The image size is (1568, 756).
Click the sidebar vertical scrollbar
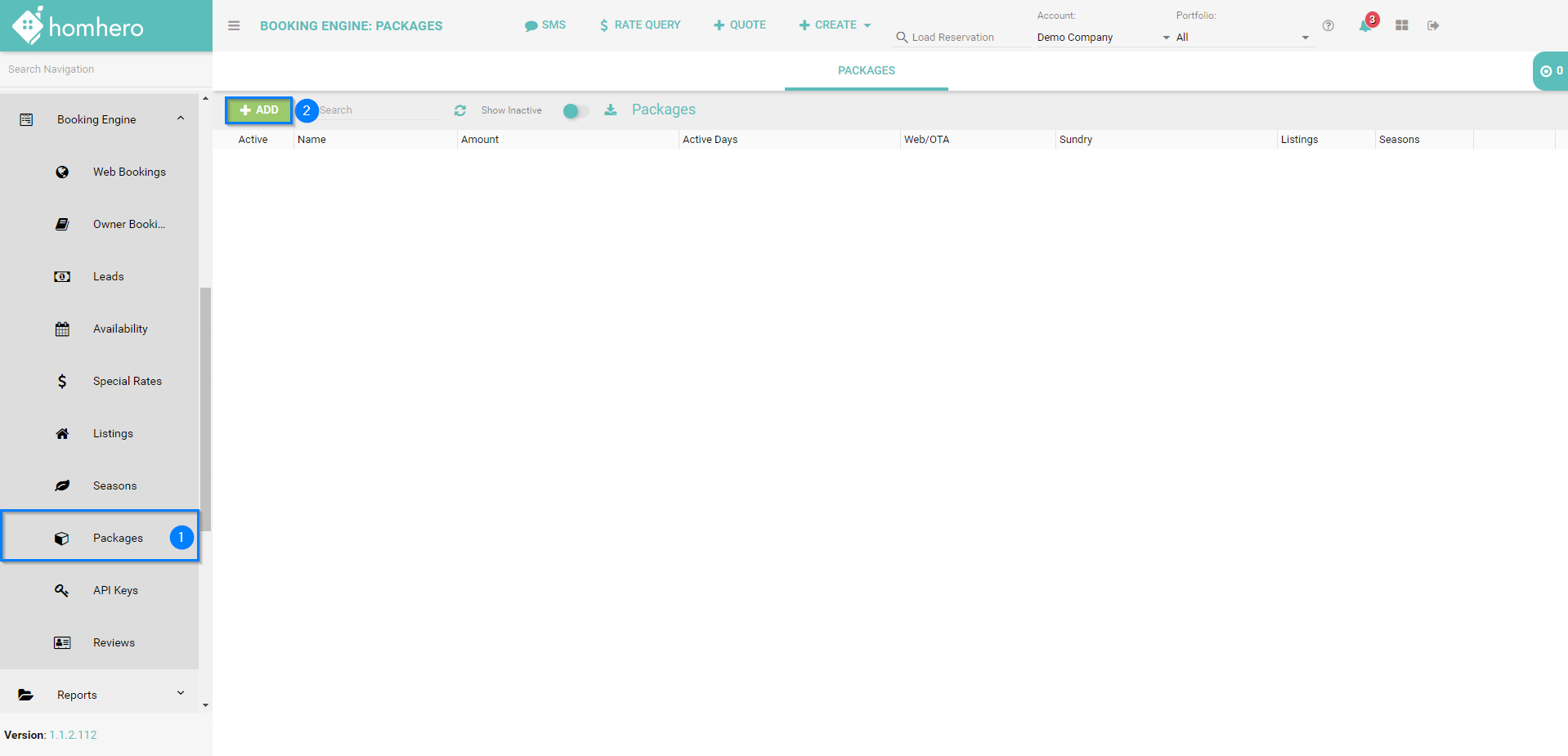click(205, 409)
